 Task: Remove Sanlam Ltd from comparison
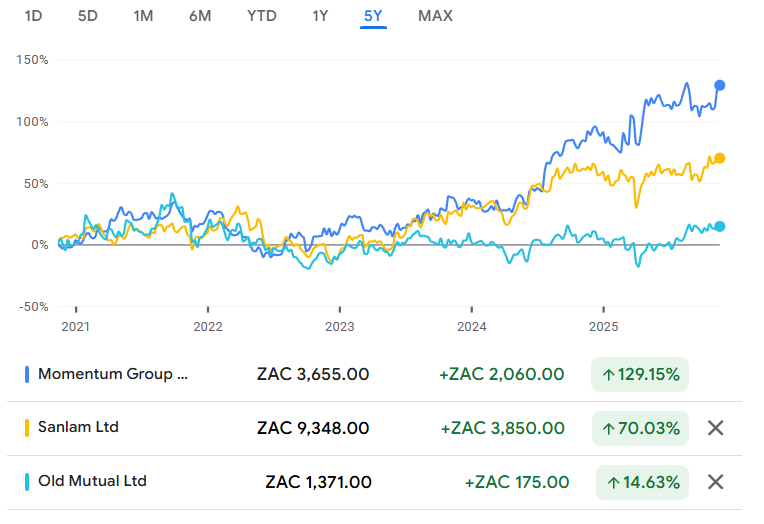pos(715,428)
